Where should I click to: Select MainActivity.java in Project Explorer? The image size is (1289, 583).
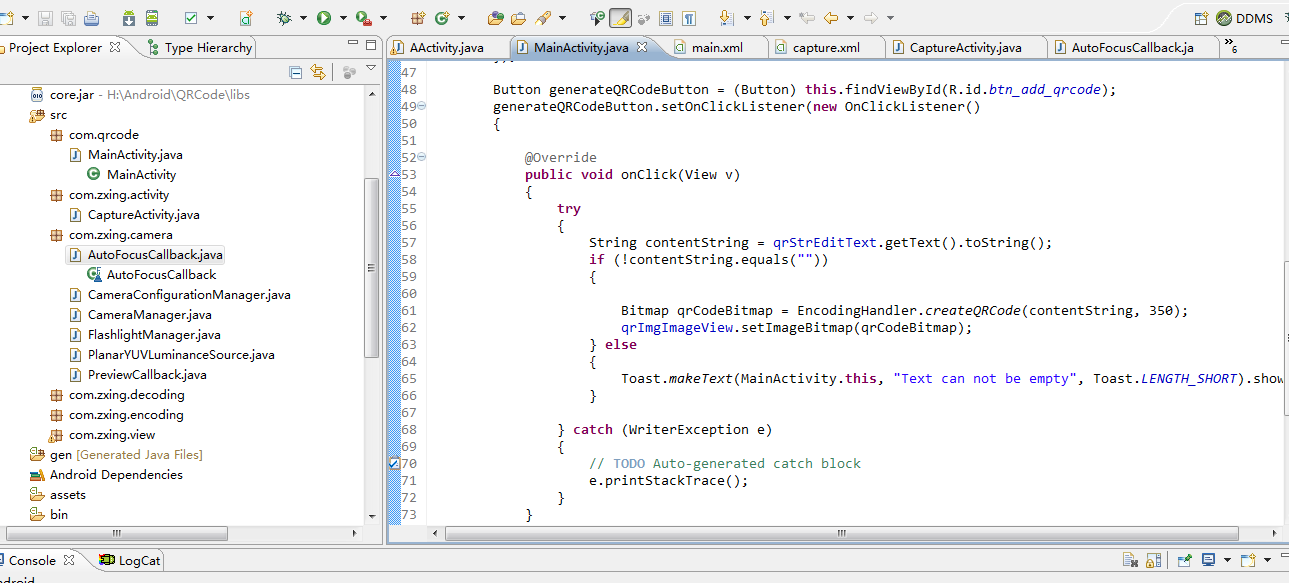point(135,155)
